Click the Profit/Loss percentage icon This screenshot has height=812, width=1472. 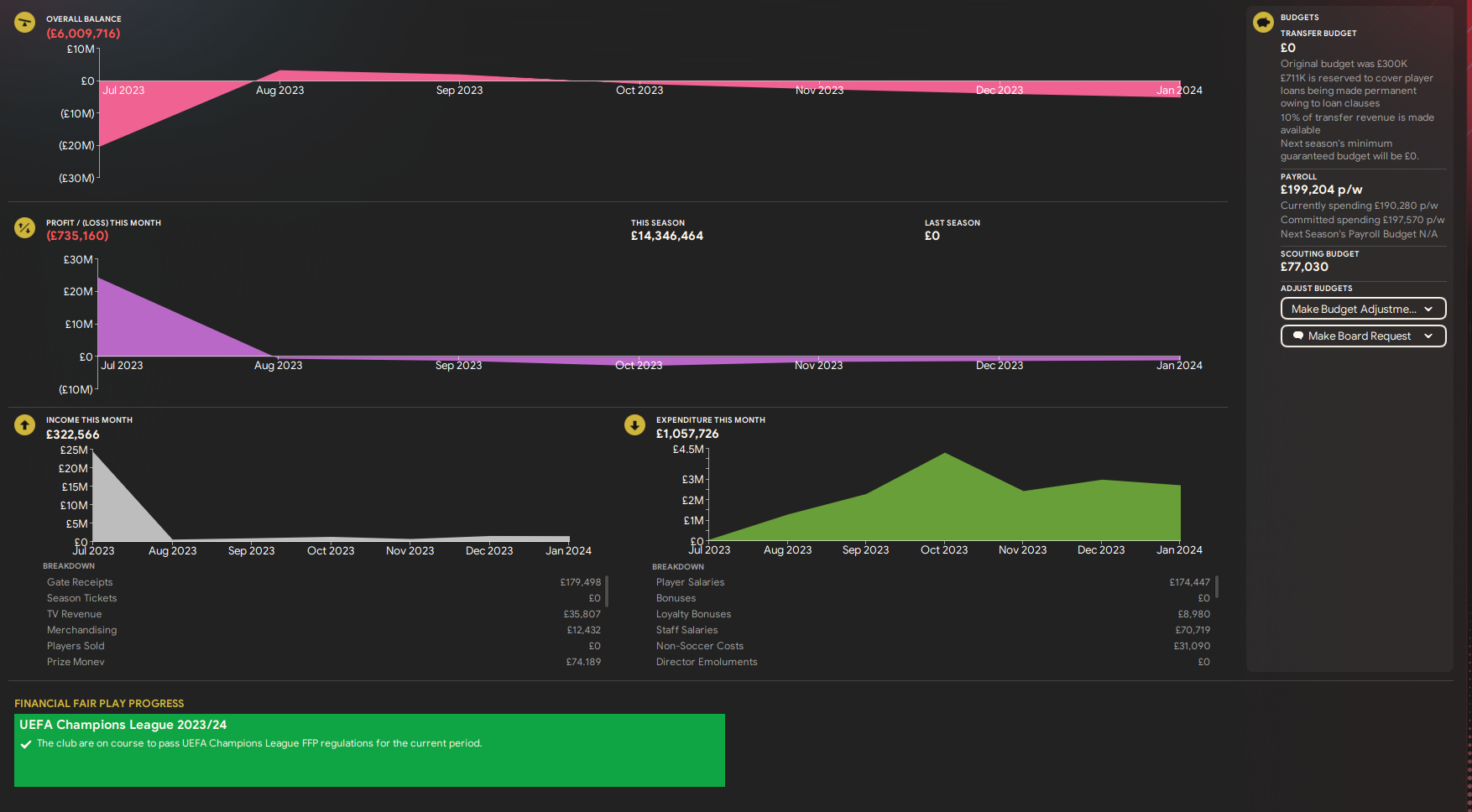(x=25, y=227)
